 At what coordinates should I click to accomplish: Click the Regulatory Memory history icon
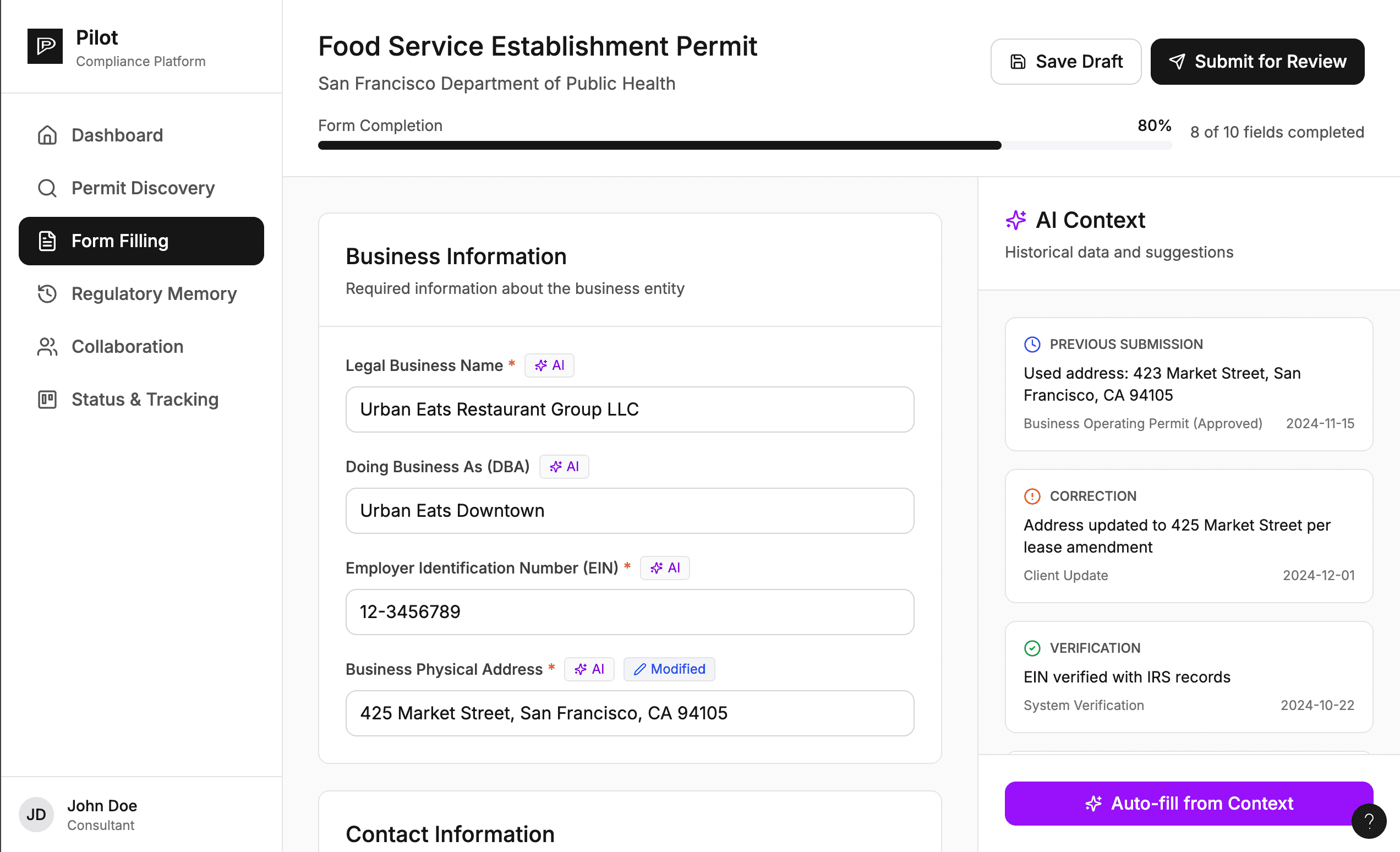[x=47, y=294]
